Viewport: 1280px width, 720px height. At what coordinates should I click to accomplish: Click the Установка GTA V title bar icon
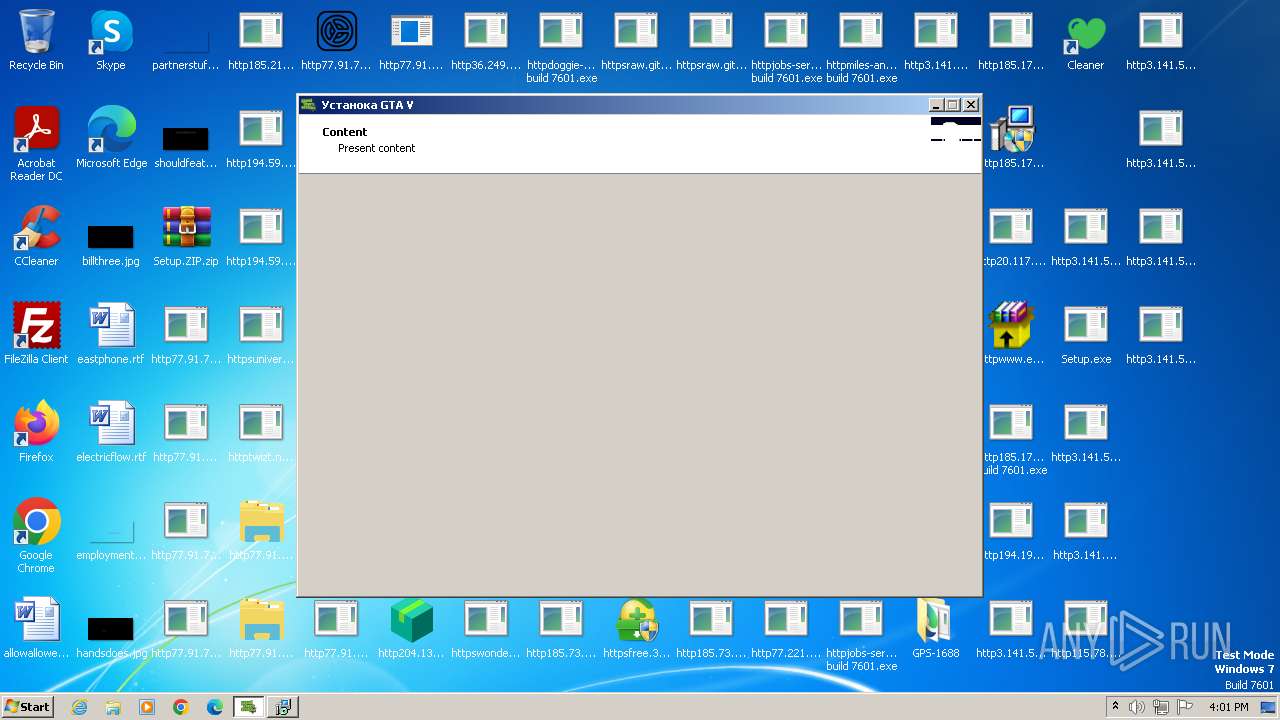[x=309, y=105]
